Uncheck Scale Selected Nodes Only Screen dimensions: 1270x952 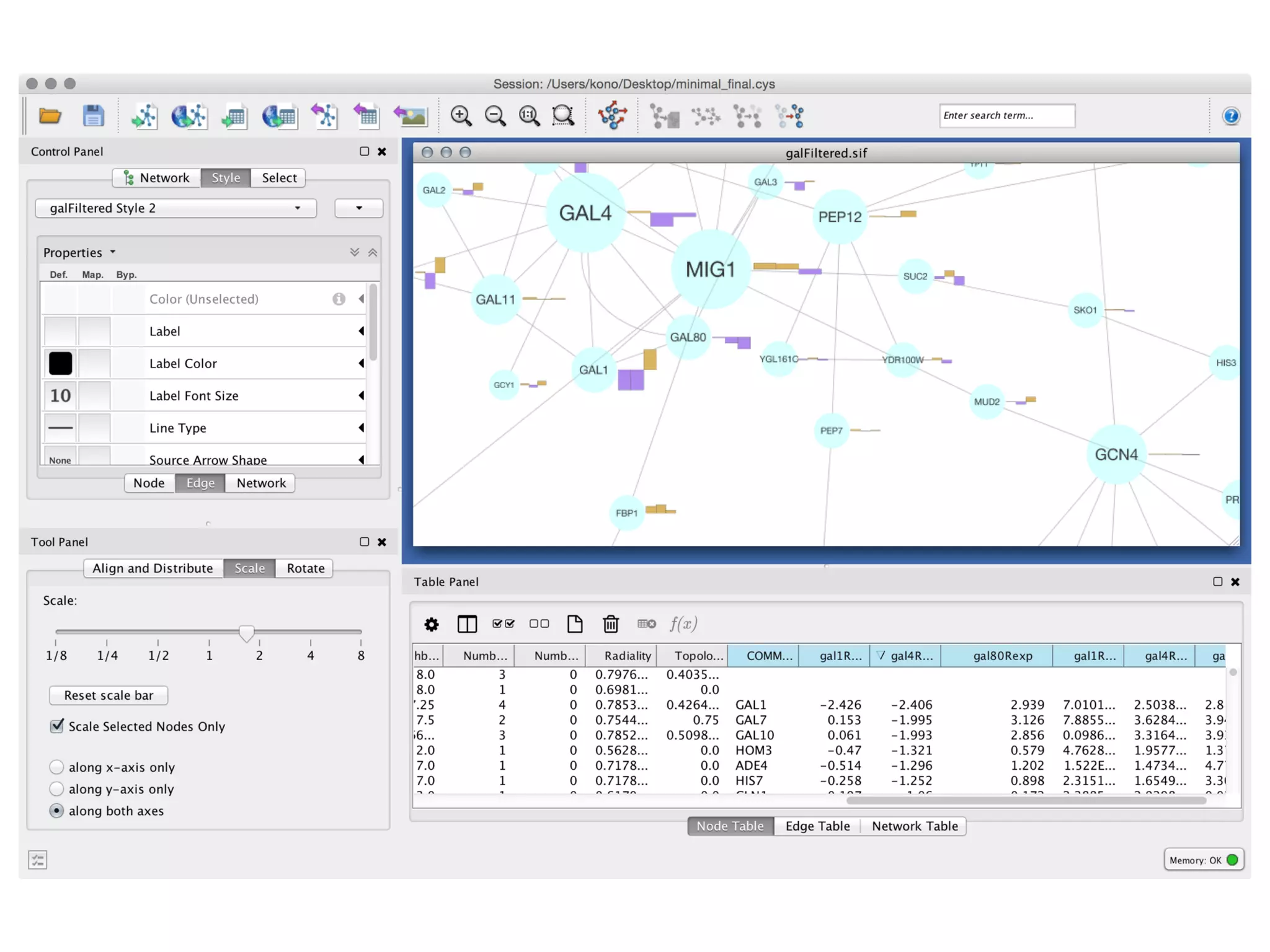click(57, 726)
